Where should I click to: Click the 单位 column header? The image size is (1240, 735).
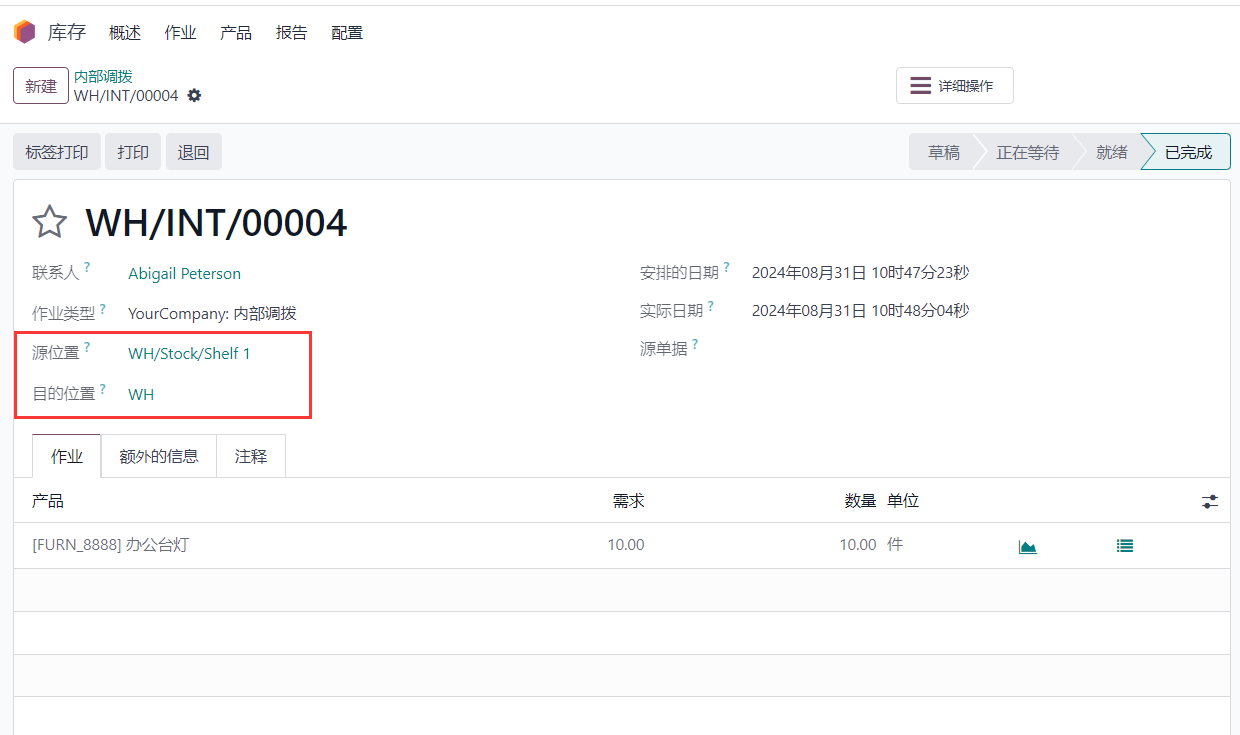[x=903, y=501]
